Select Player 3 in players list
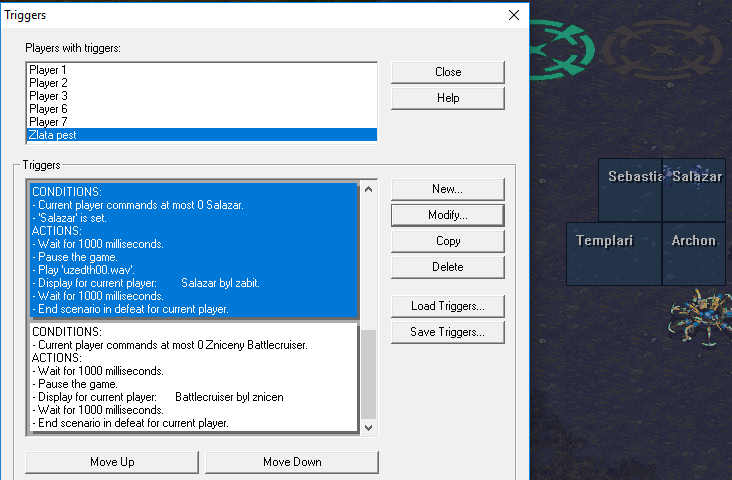 (x=202, y=96)
